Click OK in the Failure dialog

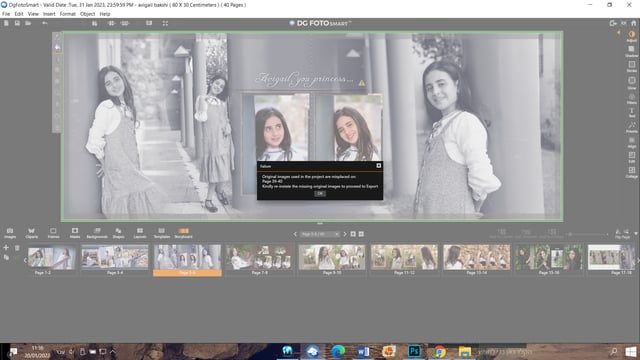[x=320, y=193]
